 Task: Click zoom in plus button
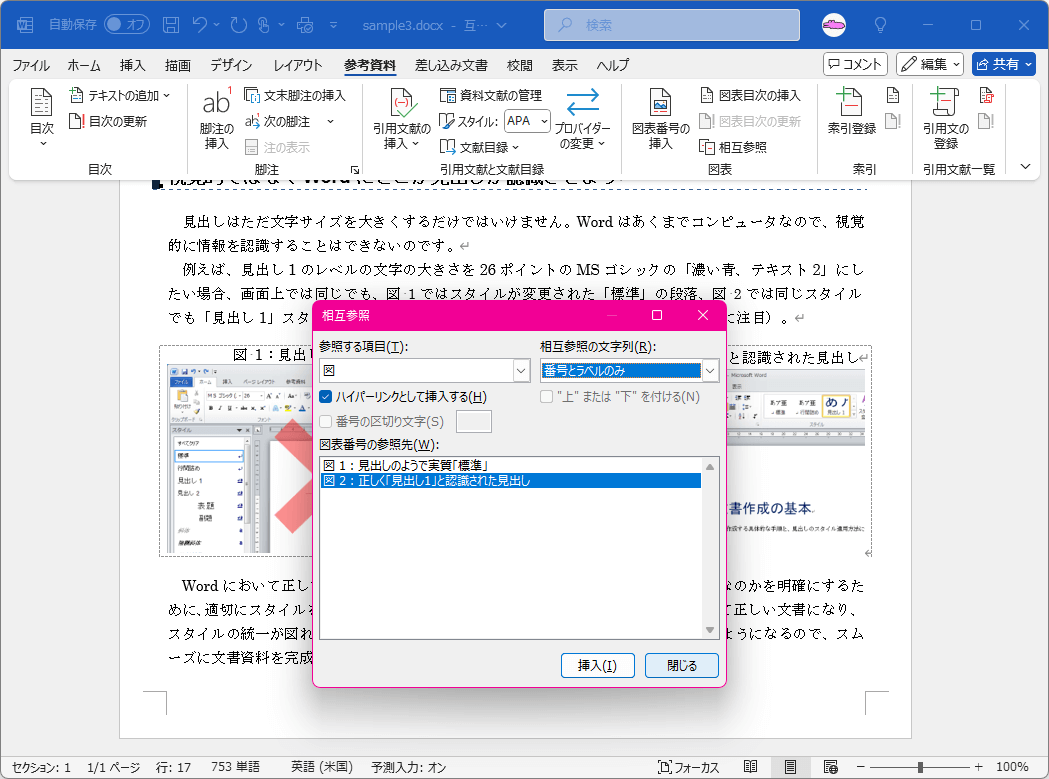click(979, 767)
